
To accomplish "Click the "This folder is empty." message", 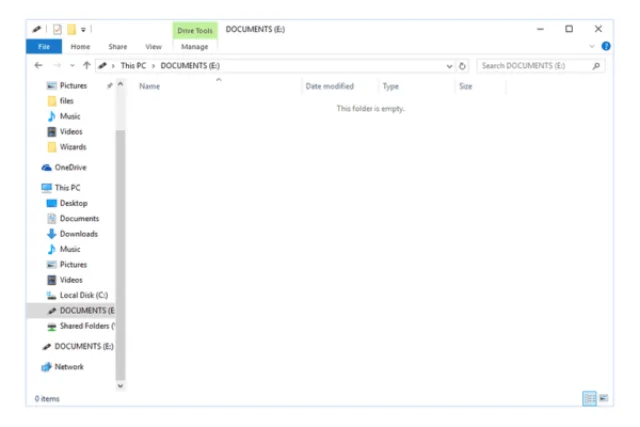I will click(371, 108).
